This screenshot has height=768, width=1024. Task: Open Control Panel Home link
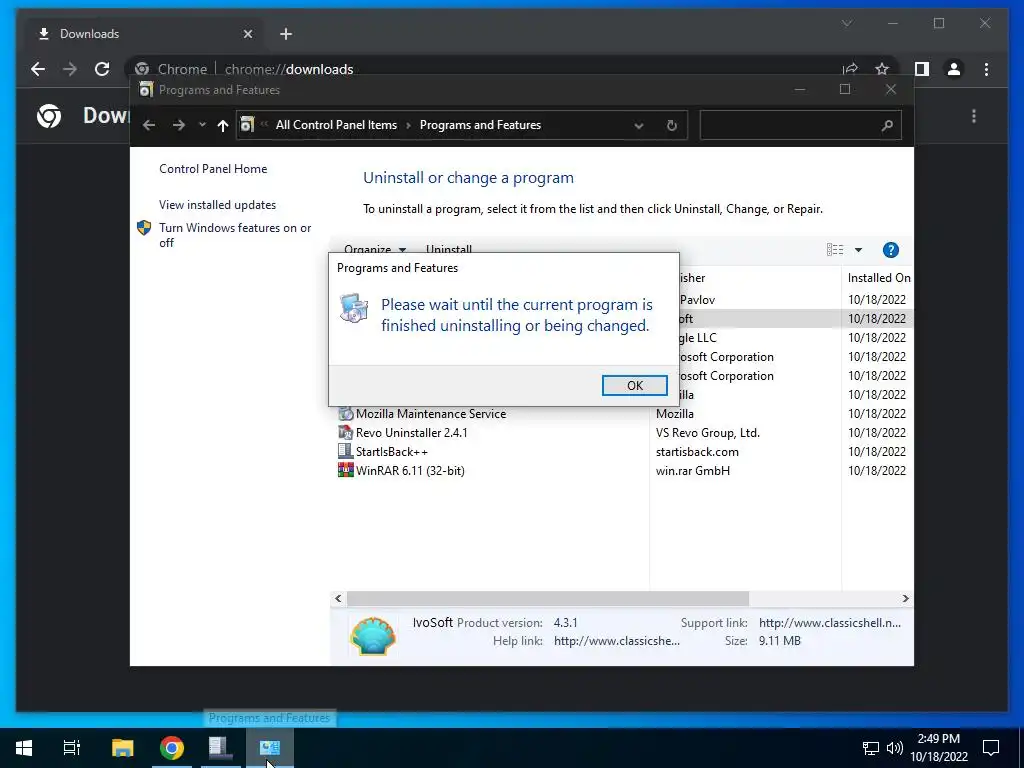coord(213,168)
